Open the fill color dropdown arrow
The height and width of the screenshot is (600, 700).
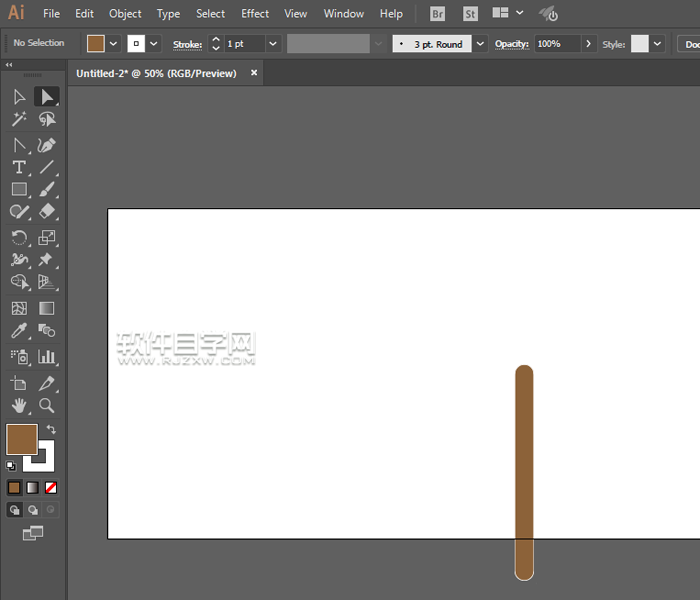[x=113, y=44]
